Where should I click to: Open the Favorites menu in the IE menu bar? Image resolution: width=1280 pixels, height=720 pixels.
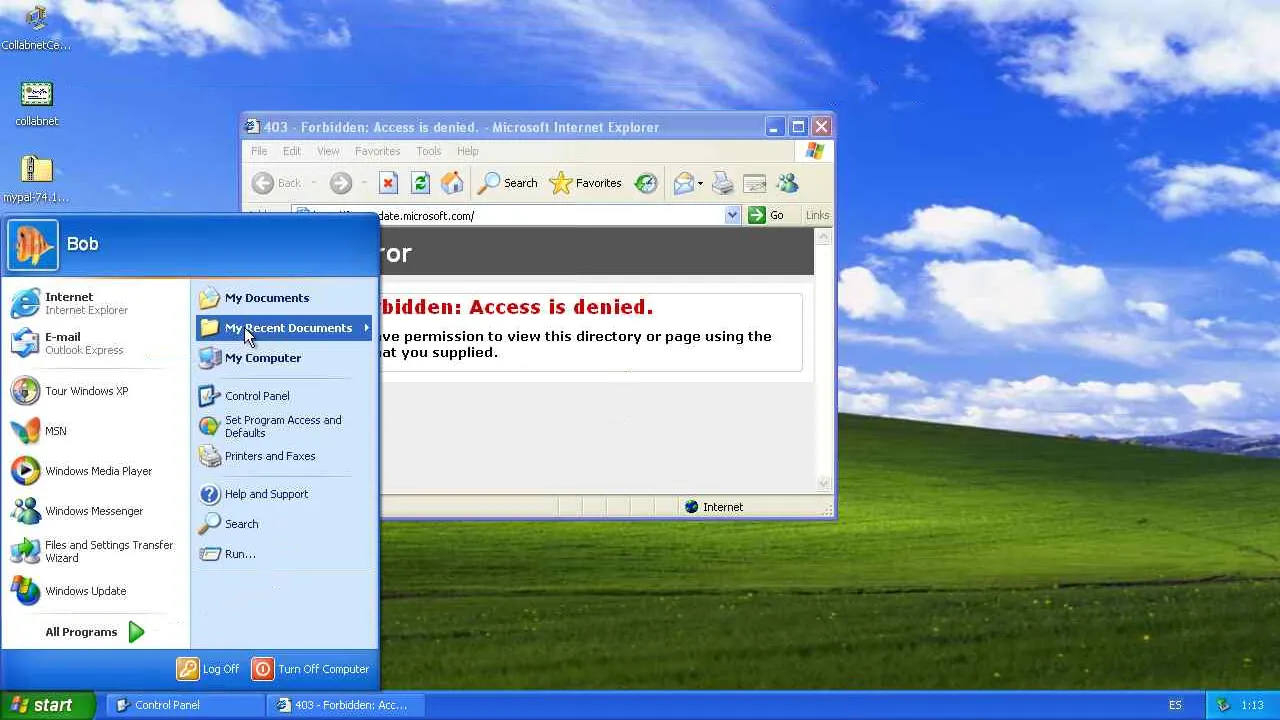(x=377, y=151)
